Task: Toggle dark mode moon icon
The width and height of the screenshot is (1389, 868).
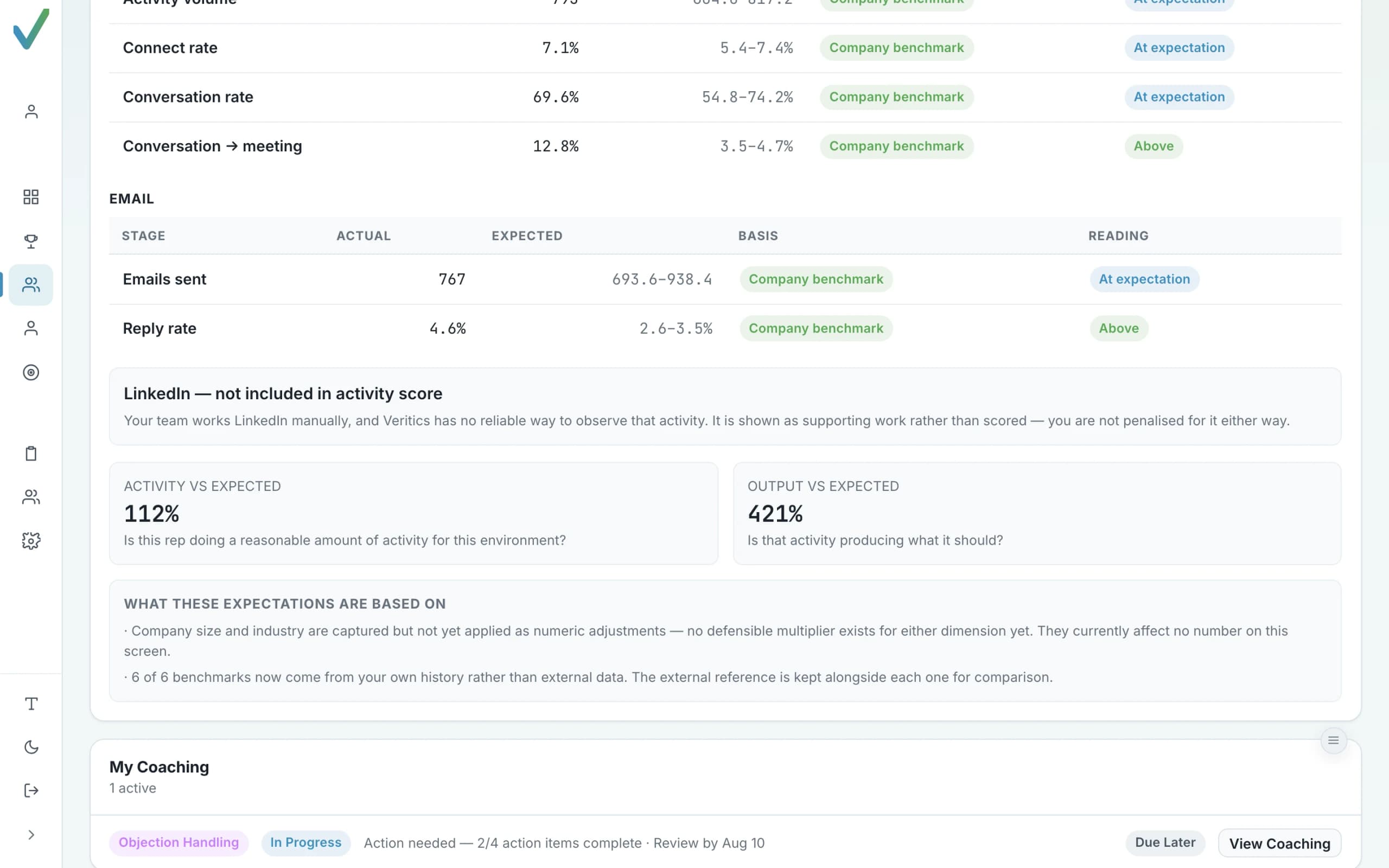Action: tap(31, 747)
